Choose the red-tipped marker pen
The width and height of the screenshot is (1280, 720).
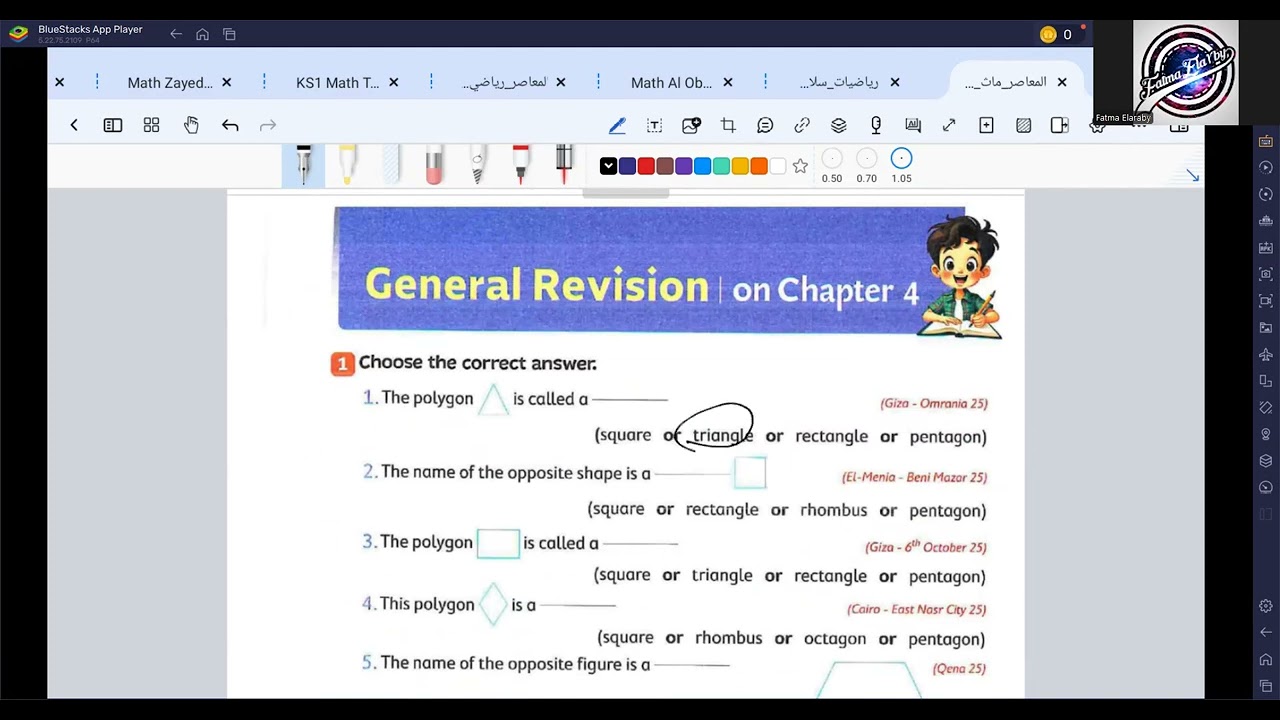[520, 164]
